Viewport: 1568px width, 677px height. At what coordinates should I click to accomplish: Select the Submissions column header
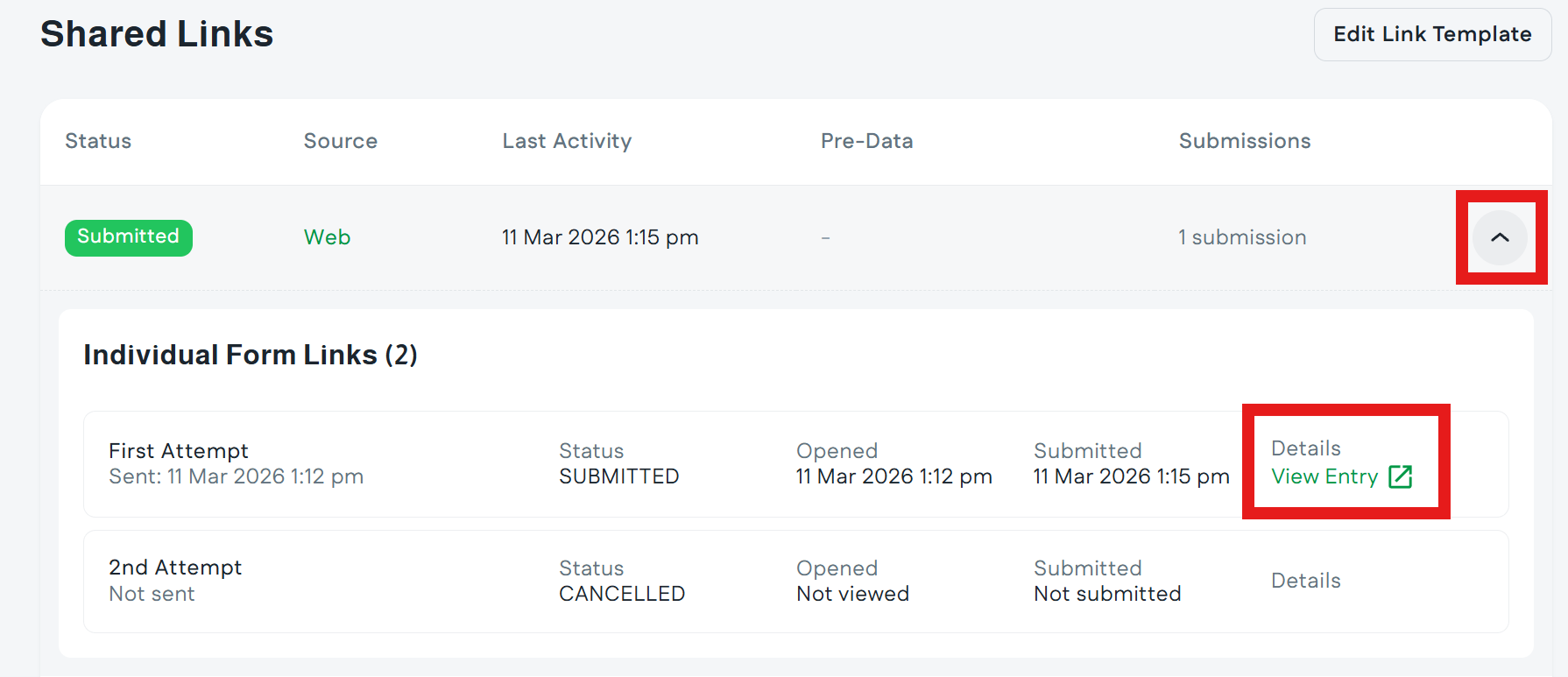click(1244, 141)
